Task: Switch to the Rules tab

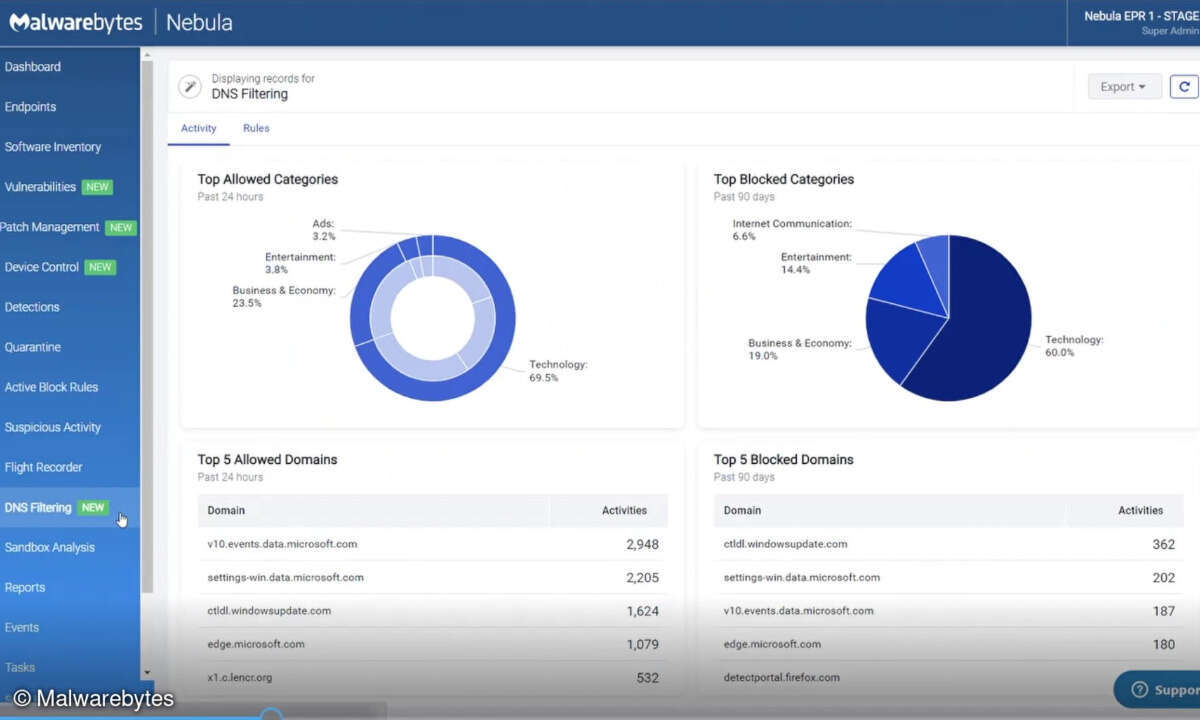Action: [x=256, y=128]
